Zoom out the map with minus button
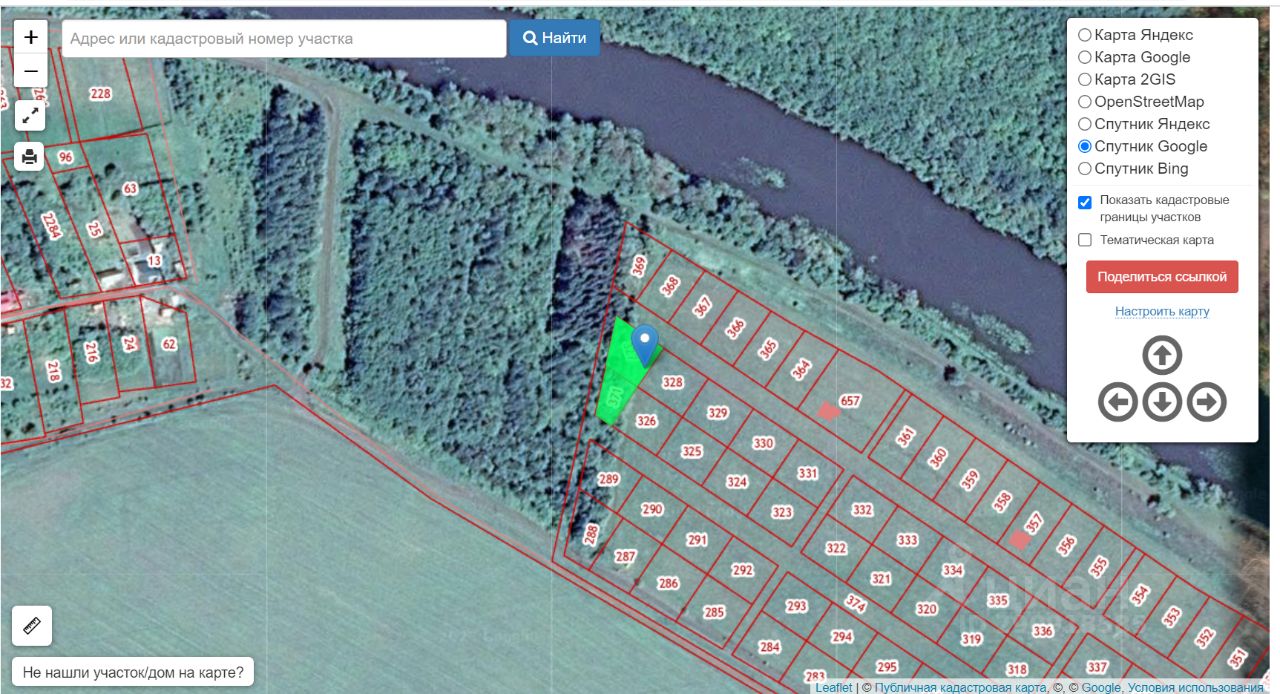 tap(31, 71)
